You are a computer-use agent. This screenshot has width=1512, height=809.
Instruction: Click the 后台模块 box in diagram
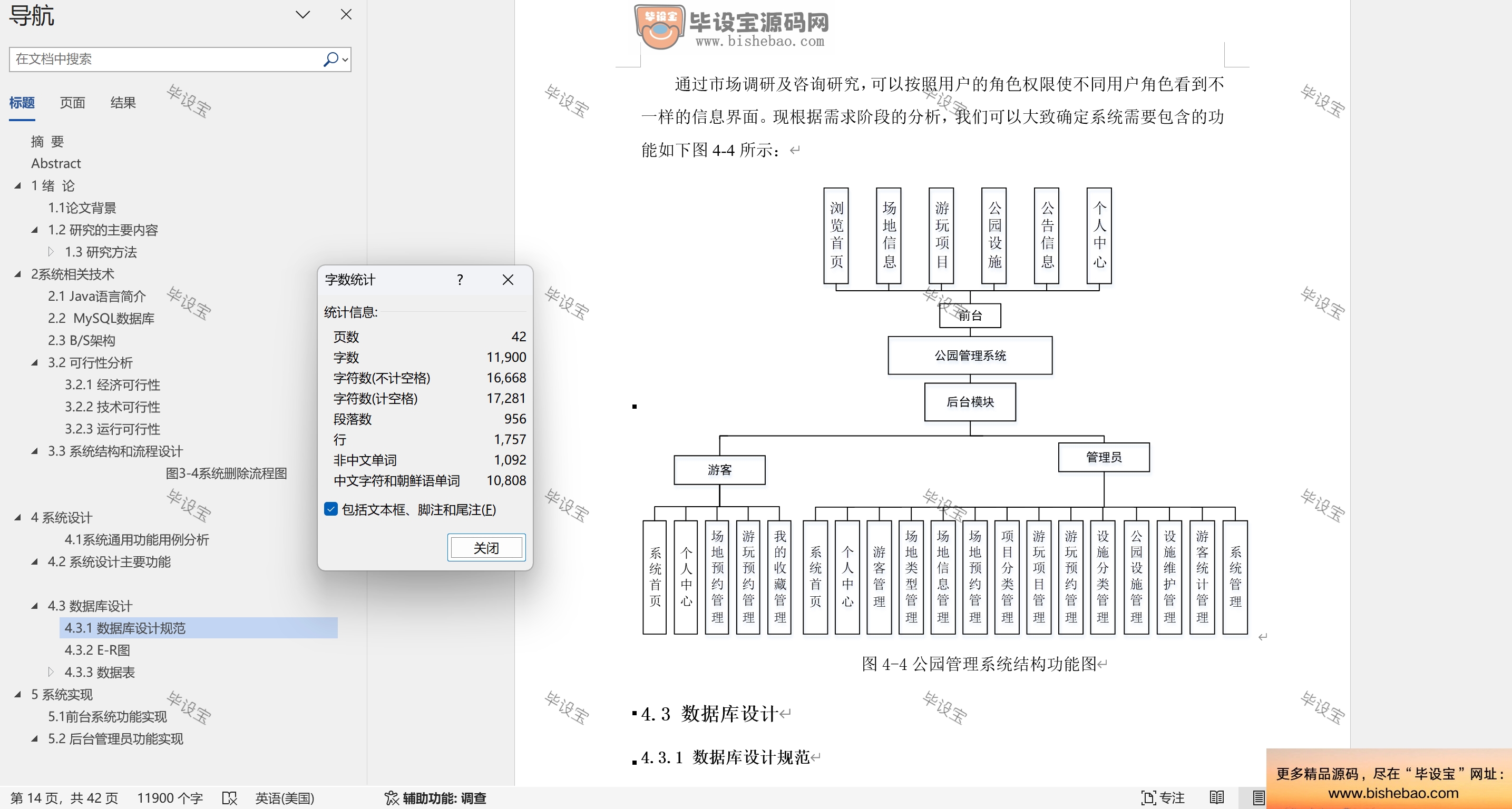coord(970,402)
